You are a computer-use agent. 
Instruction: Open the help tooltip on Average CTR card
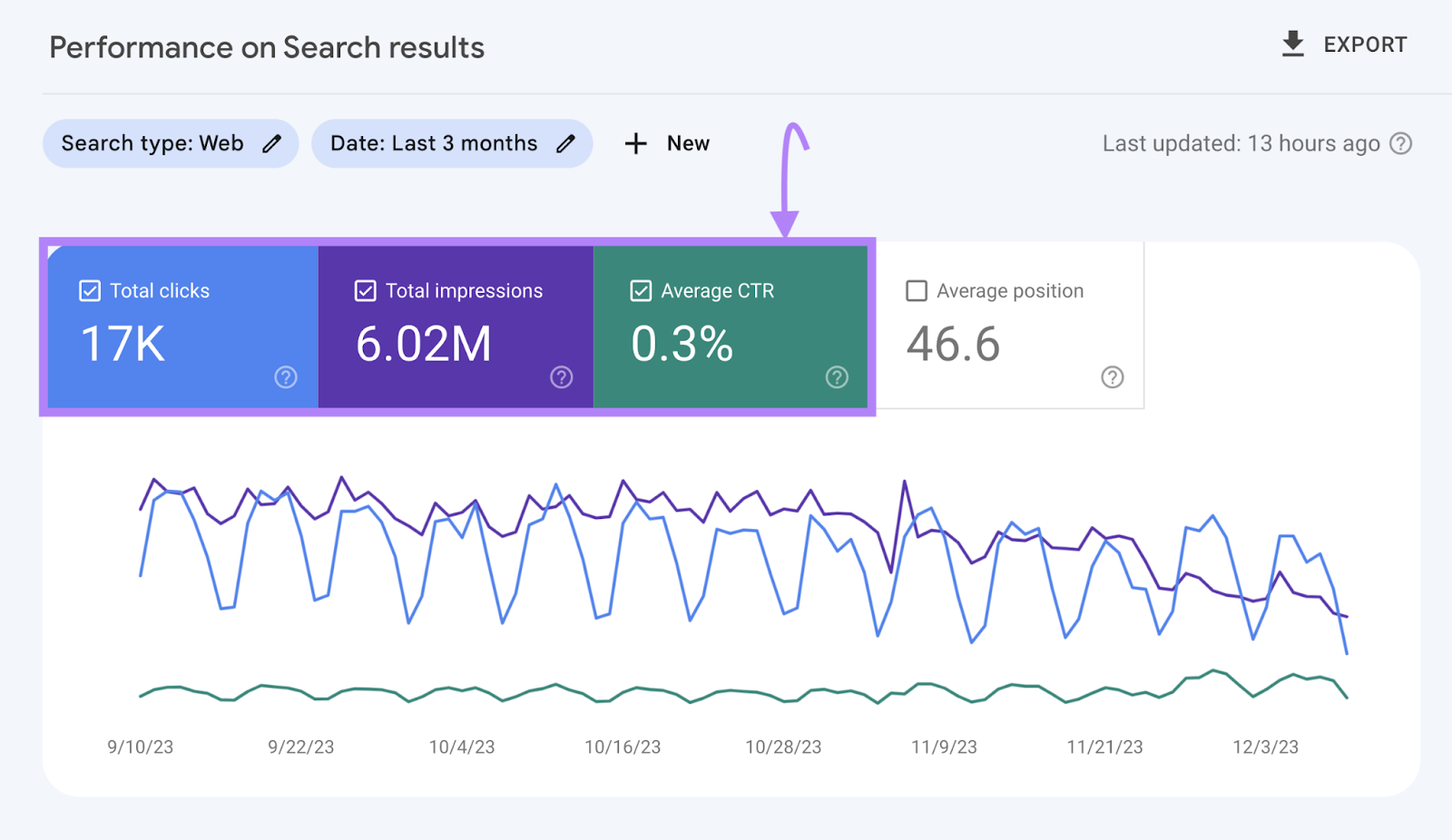point(837,377)
